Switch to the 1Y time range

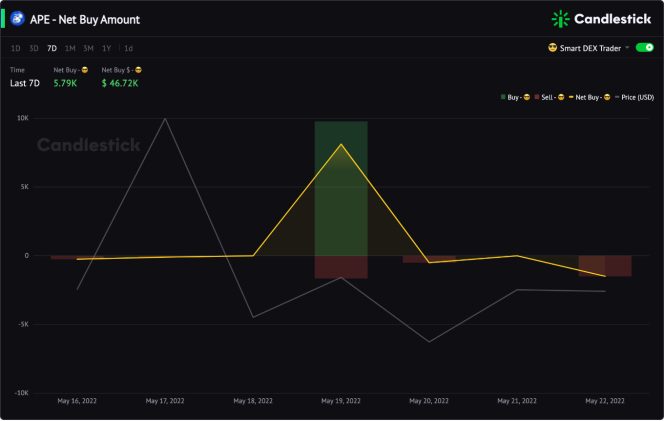pos(106,48)
